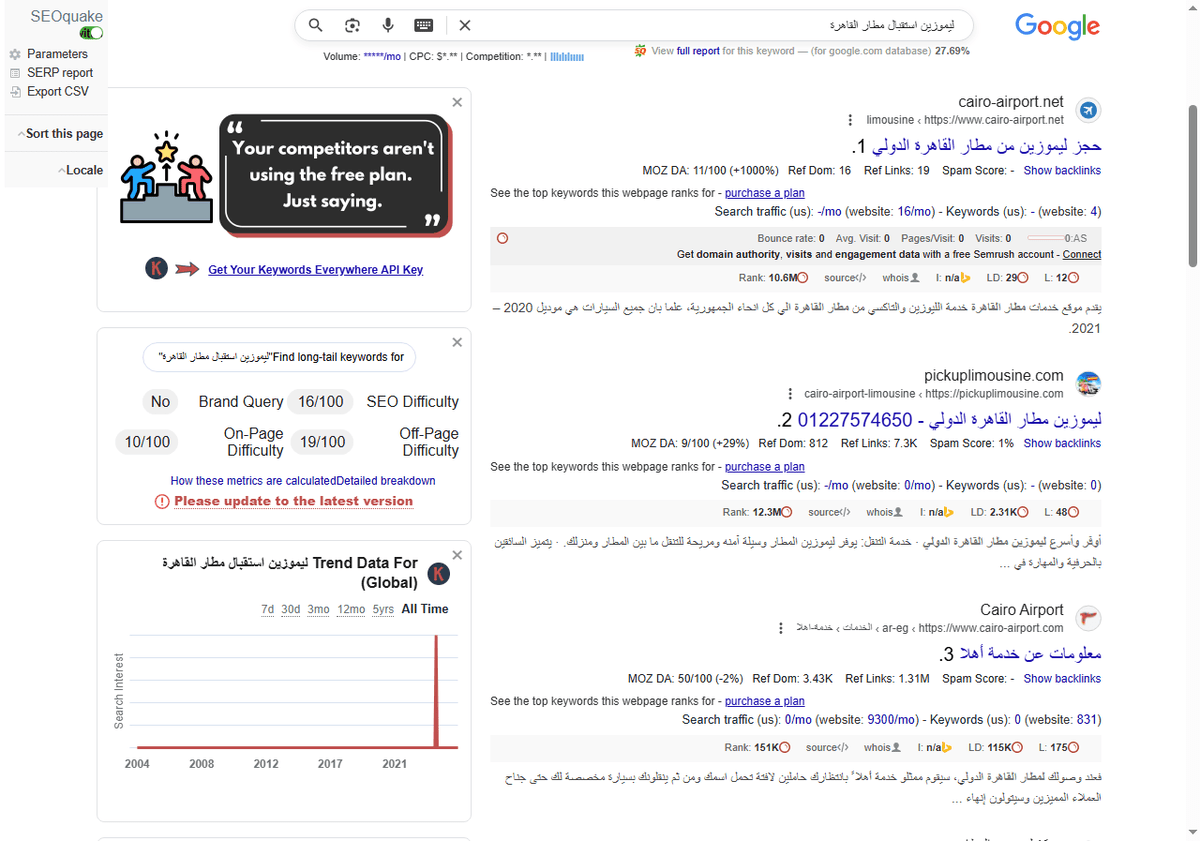The width and height of the screenshot is (1200, 841).
Task: Open Google Lens image search
Action: pyautogui.click(x=352, y=25)
